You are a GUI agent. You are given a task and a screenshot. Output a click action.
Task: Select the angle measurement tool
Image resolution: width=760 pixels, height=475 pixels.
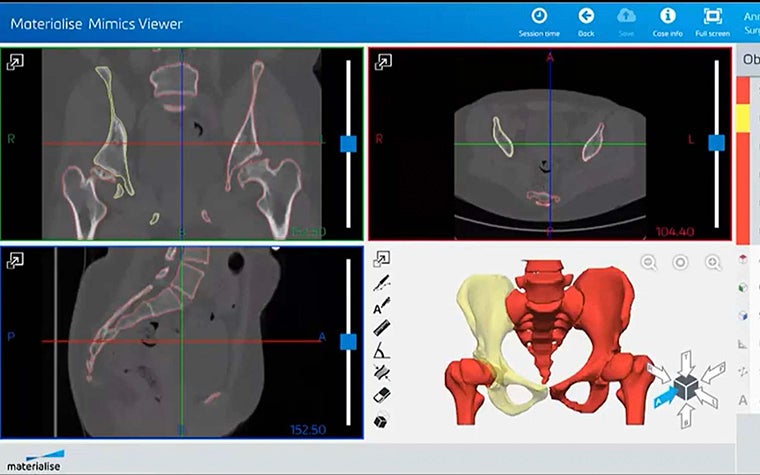click(381, 350)
